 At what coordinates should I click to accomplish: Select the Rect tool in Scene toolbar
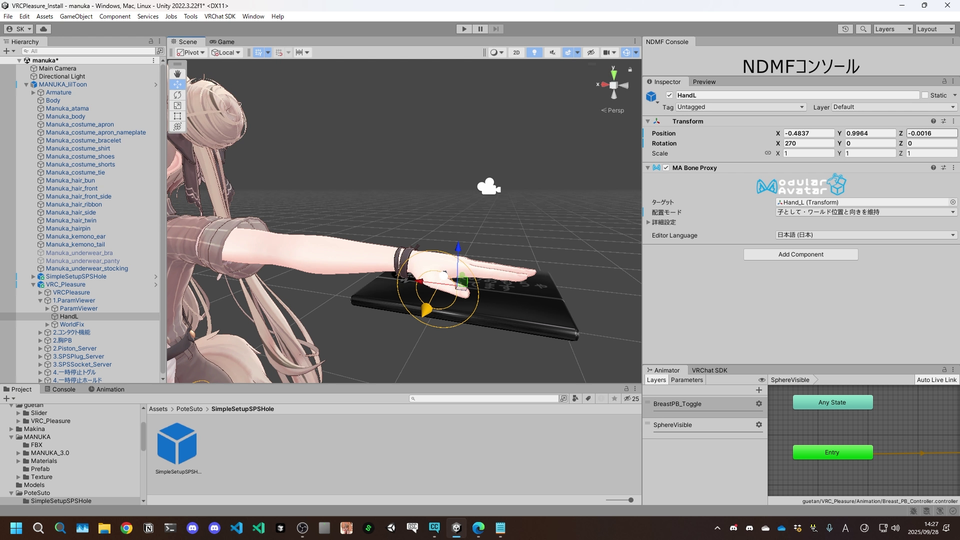(177, 116)
